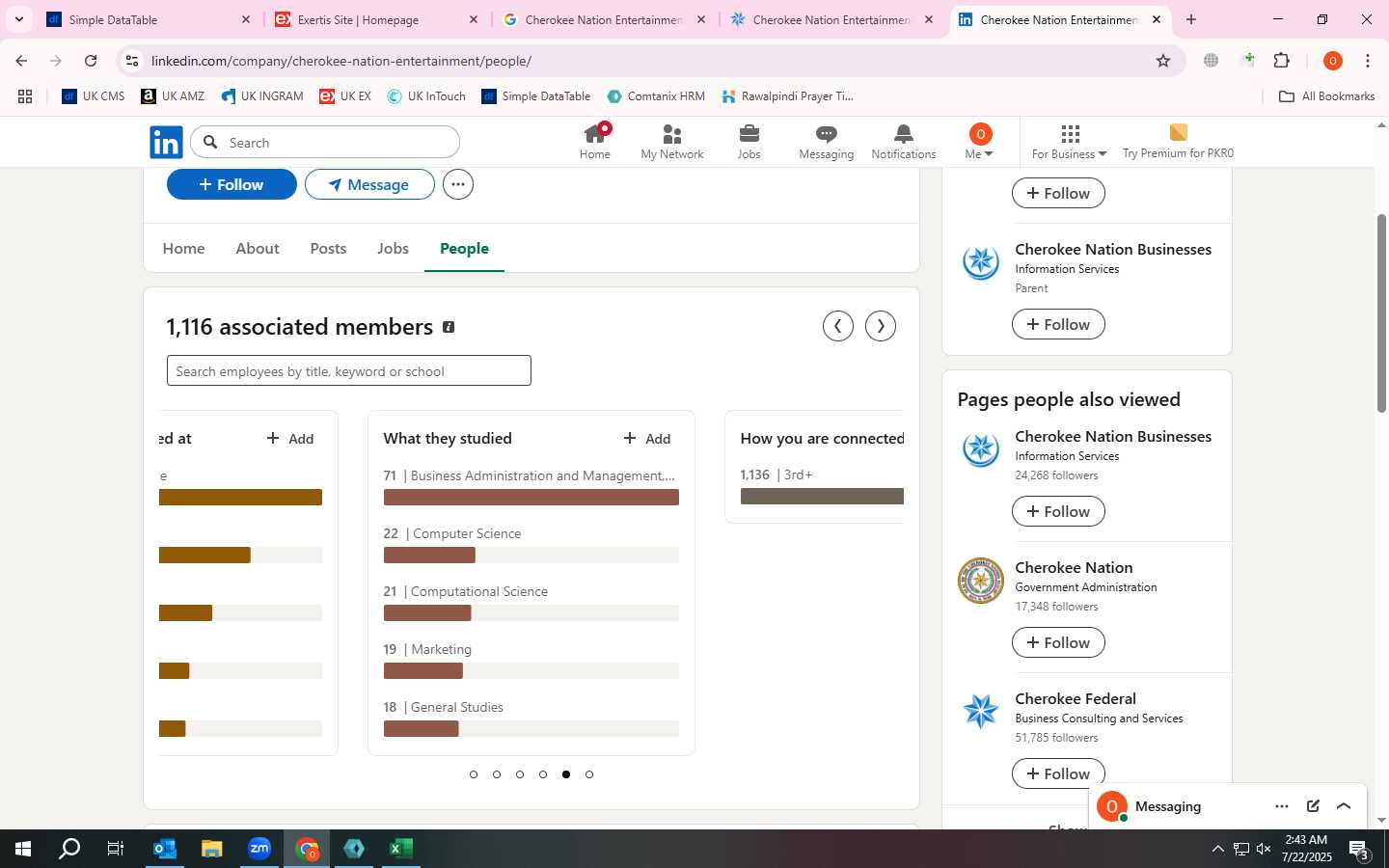This screenshot has height=868, width=1389.
Task: Open Notifications bell icon
Action: coord(904,134)
